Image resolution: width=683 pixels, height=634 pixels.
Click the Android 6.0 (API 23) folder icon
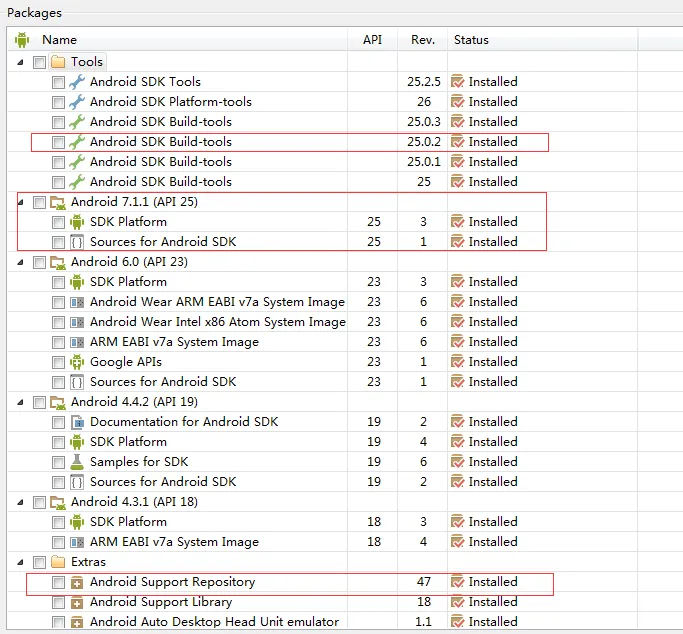point(58,262)
